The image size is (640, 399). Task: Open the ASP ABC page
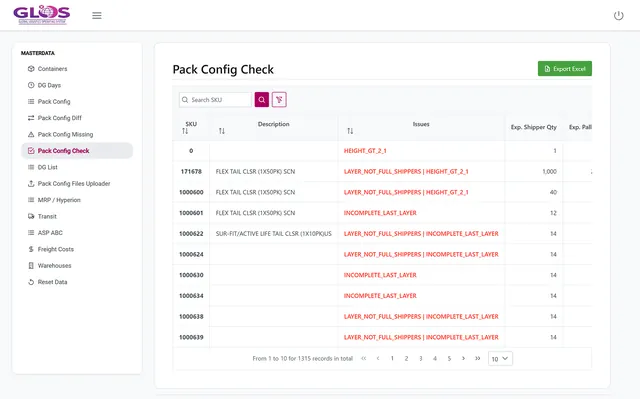click(x=50, y=233)
